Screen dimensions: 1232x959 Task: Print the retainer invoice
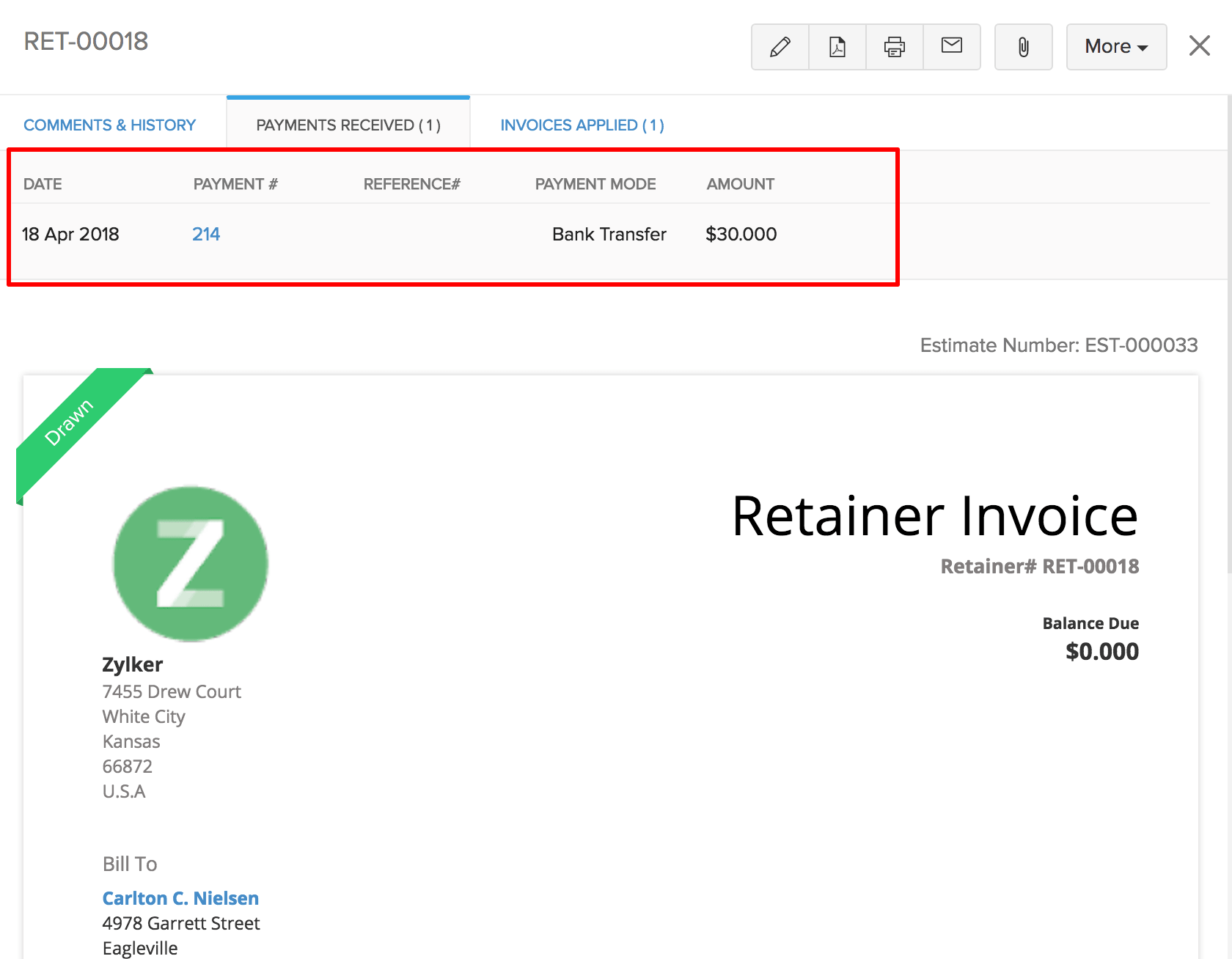(x=895, y=47)
